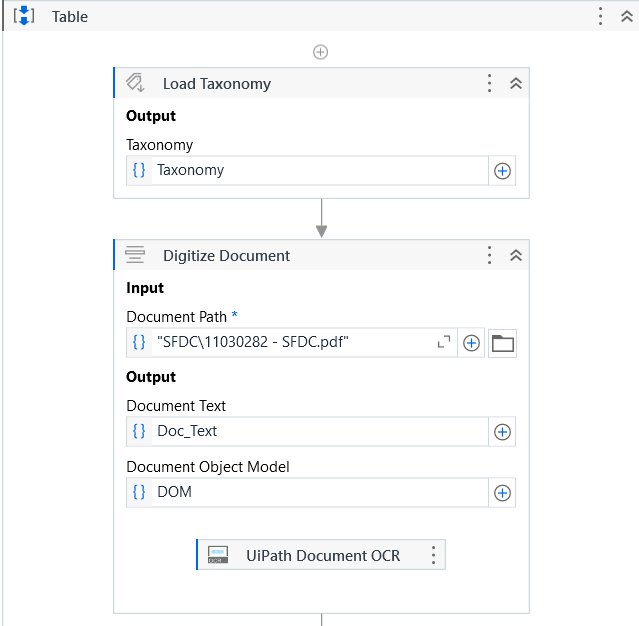Open the Table activity options menu
Viewport: 639px width, 626px height.
click(600, 16)
